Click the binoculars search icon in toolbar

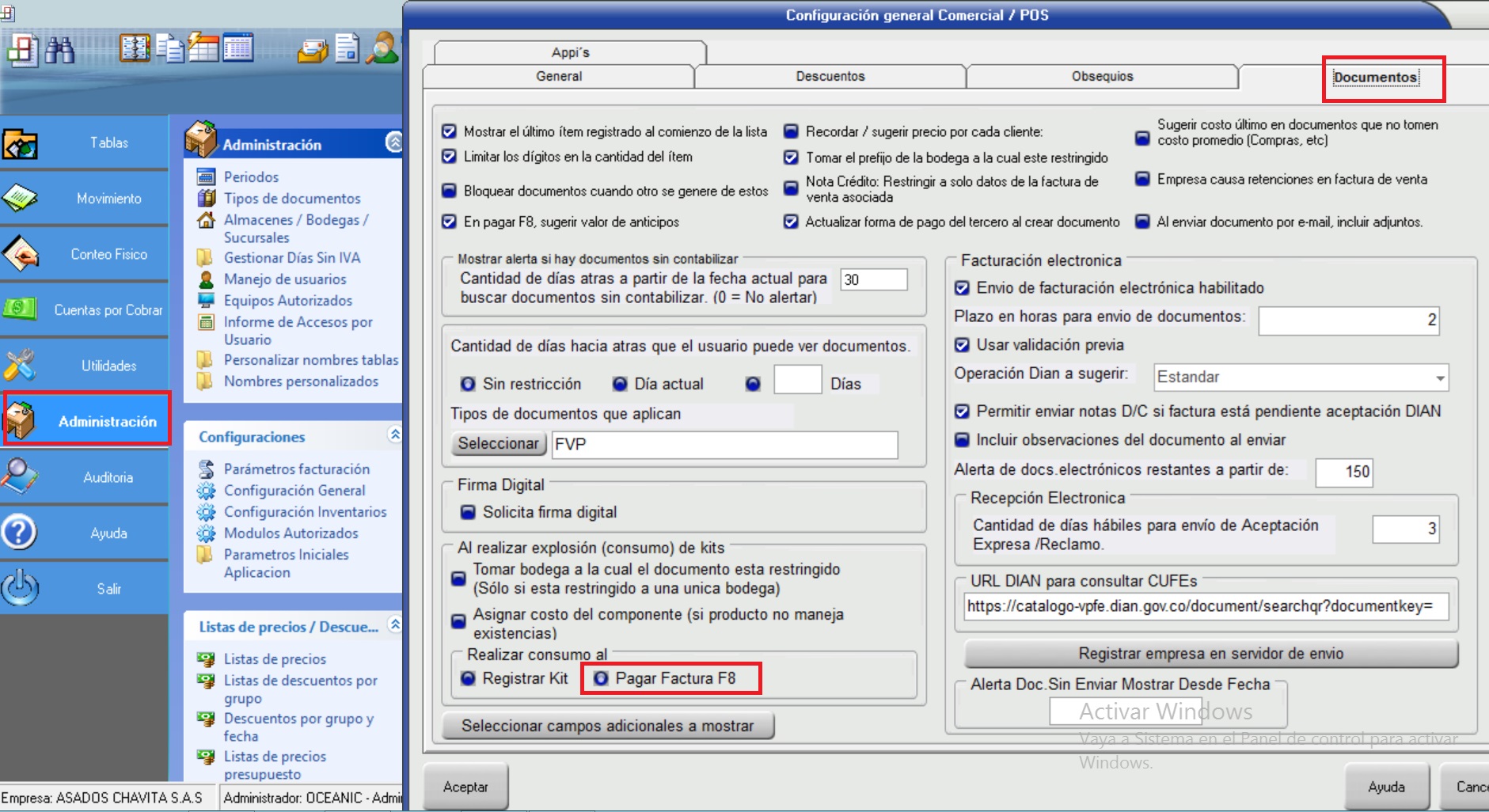pyautogui.click(x=60, y=49)
